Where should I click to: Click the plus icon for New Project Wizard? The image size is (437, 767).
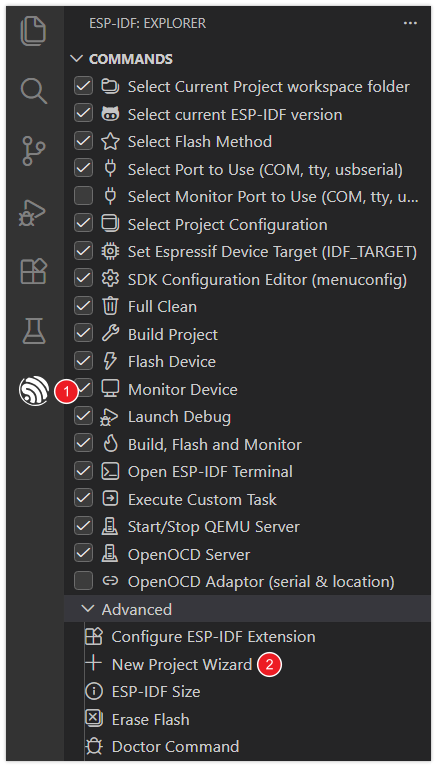pos(93,664)
